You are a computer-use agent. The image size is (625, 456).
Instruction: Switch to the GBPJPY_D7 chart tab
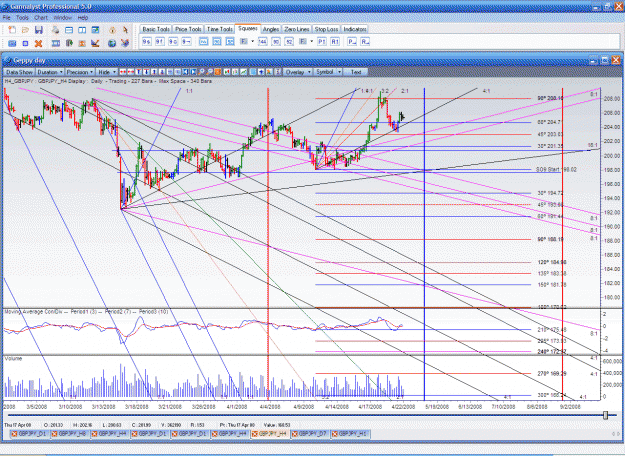[x=310, y=434]
